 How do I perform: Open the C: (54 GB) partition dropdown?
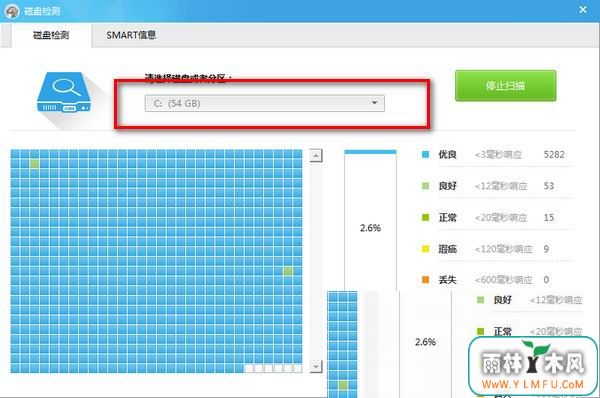tap(264, 103)
